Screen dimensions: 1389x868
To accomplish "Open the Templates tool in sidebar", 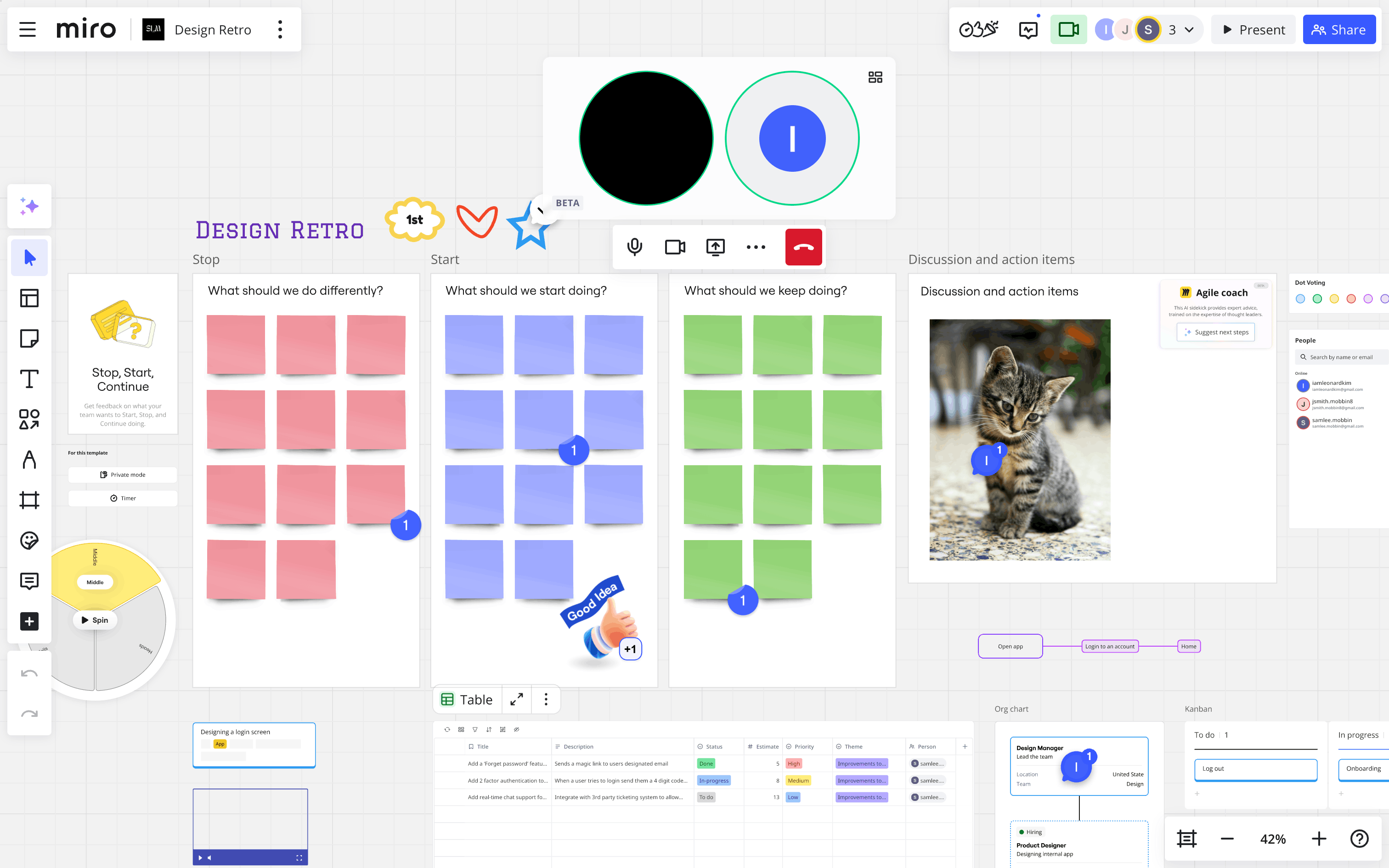I will tap(29, 298).
